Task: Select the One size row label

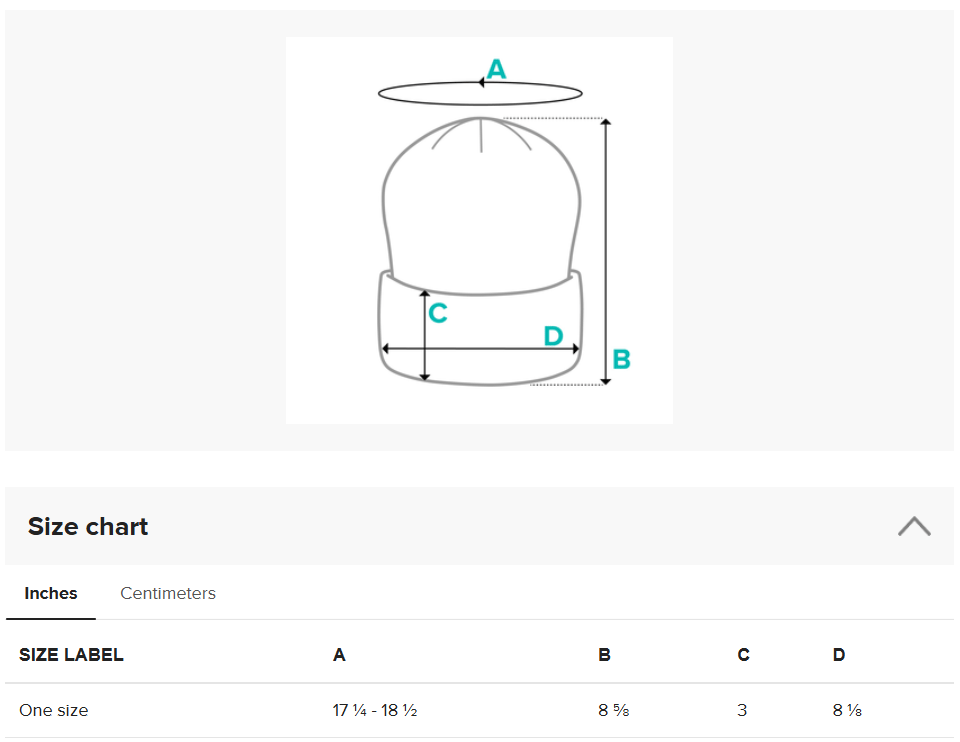Action: 54,710
